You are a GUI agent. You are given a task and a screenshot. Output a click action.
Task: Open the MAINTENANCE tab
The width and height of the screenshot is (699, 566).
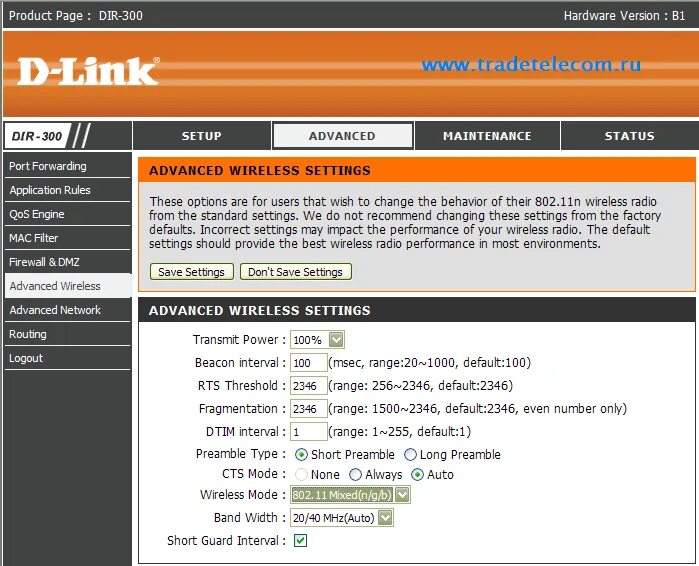487,136
